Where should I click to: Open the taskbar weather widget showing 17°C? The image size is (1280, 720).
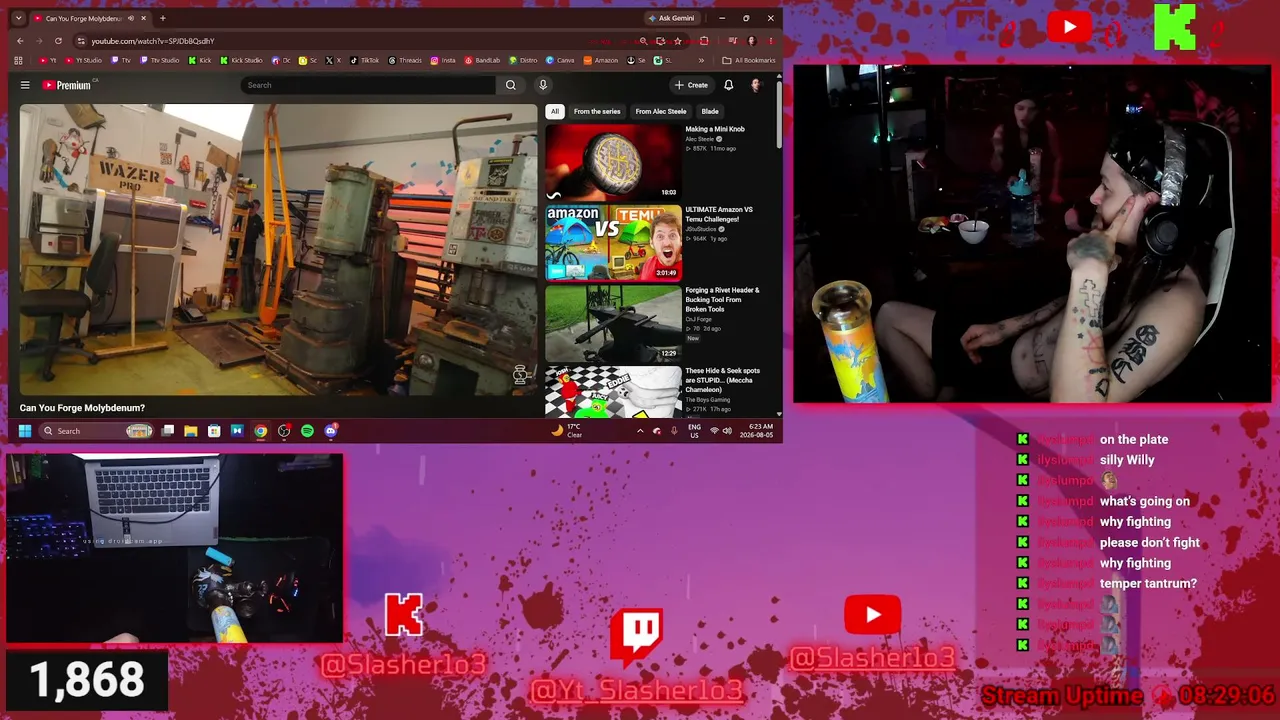tap(567, 431)
